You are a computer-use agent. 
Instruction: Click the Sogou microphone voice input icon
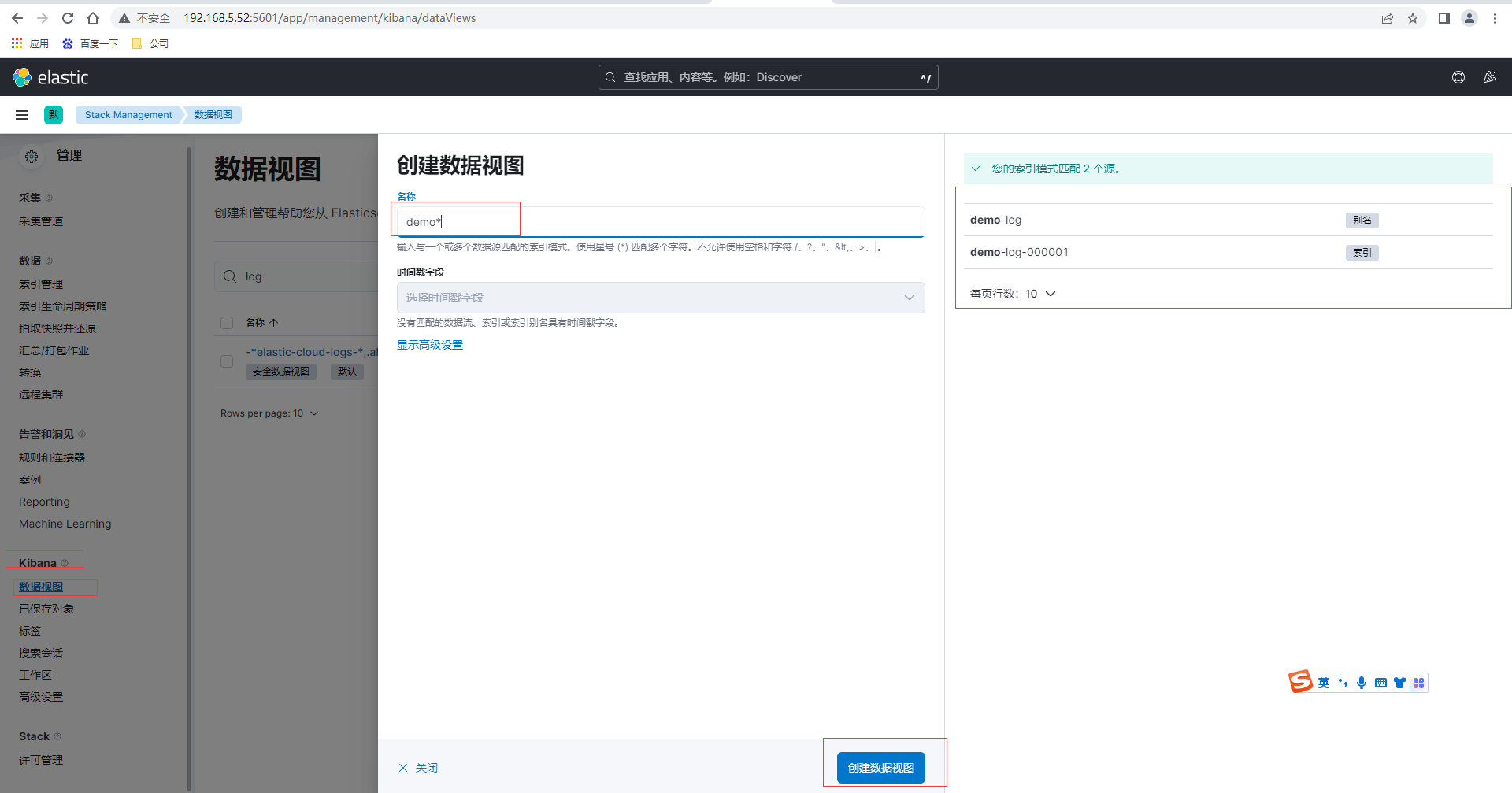pyautogui.click(x=1362, y=683)
